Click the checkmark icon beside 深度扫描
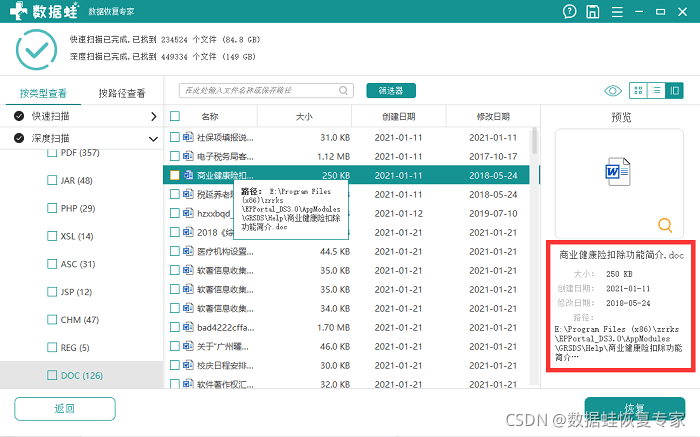 [x=19, y=138]
